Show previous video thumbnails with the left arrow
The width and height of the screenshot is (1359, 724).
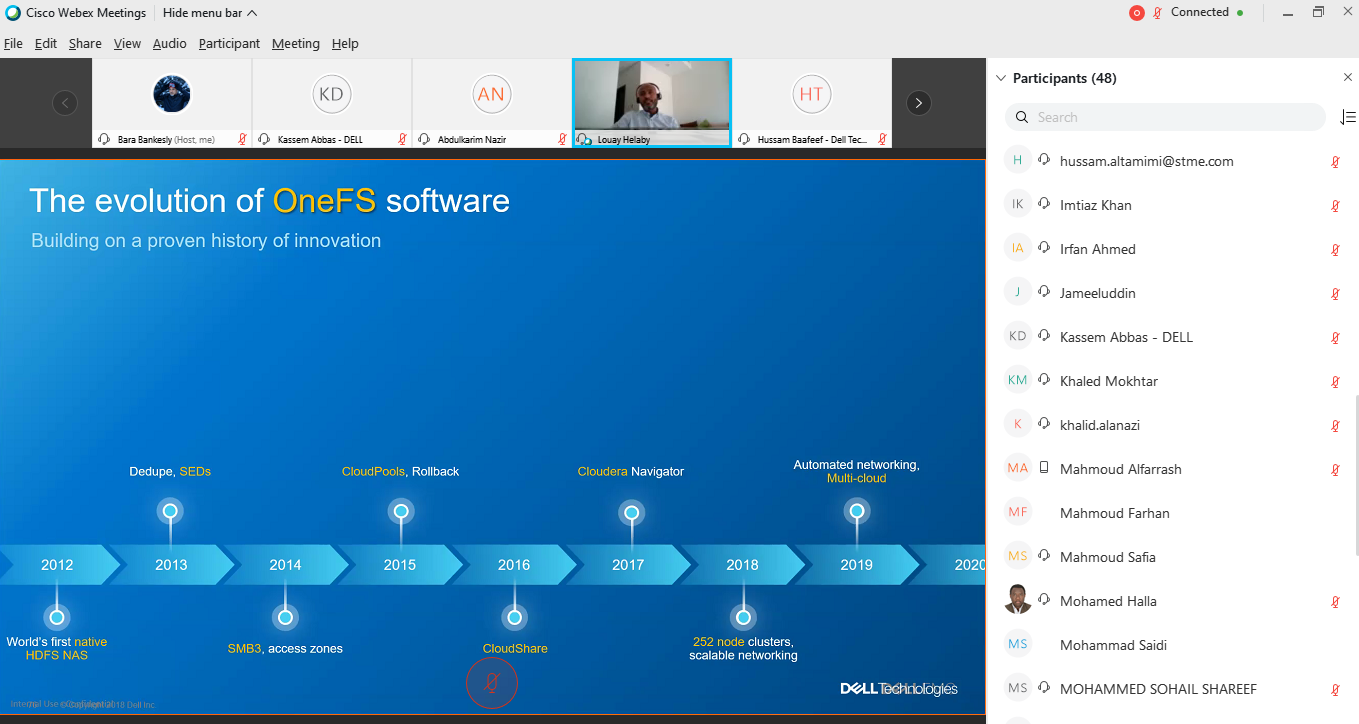(65, 103)
